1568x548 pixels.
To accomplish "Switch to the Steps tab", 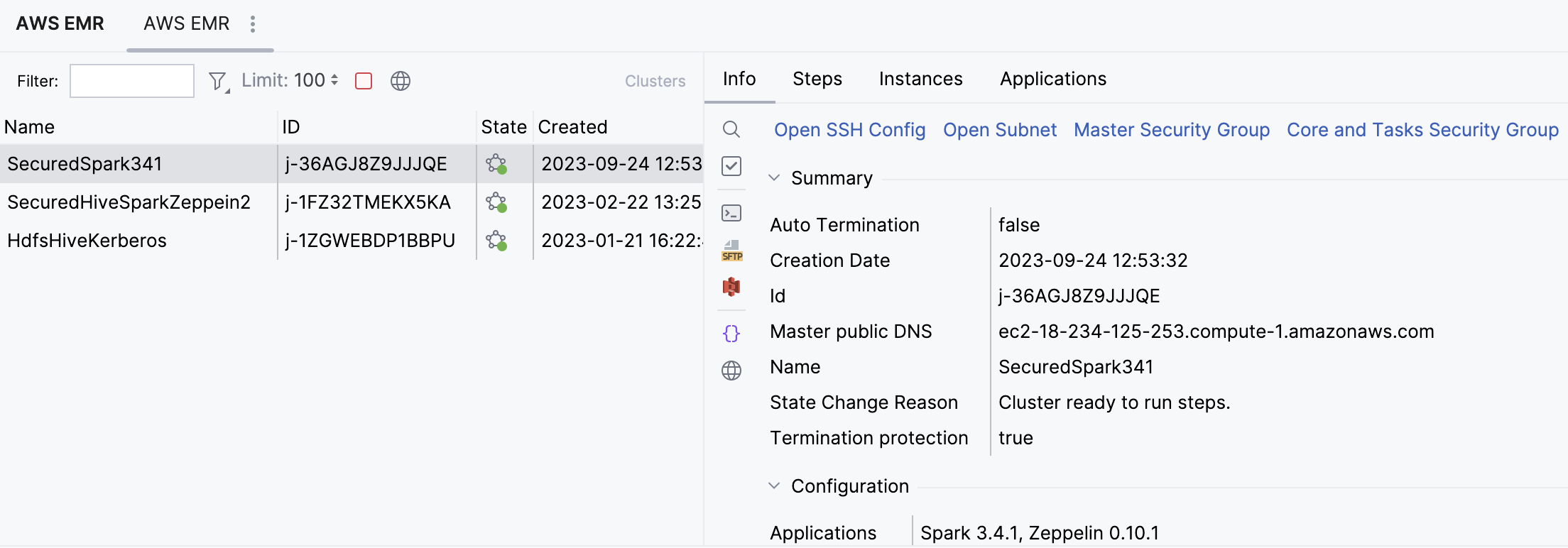I will (x=817, y=79).
